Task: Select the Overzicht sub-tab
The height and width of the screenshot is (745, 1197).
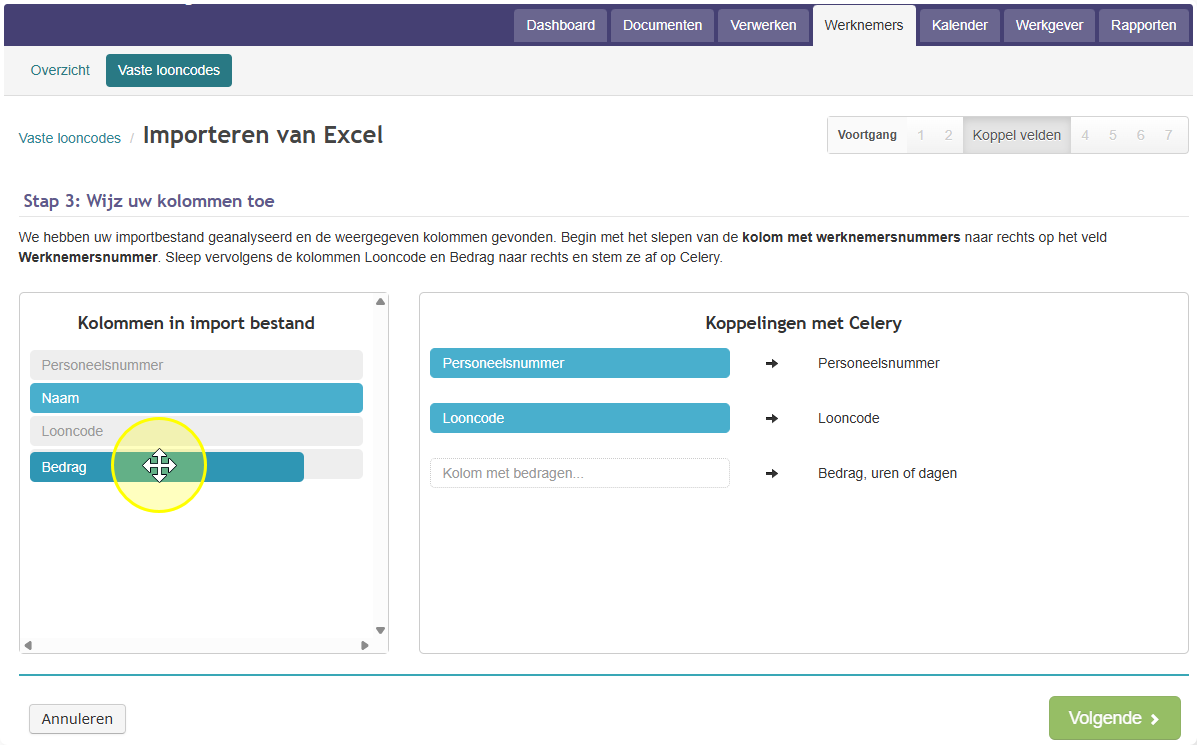Action: 60,70
